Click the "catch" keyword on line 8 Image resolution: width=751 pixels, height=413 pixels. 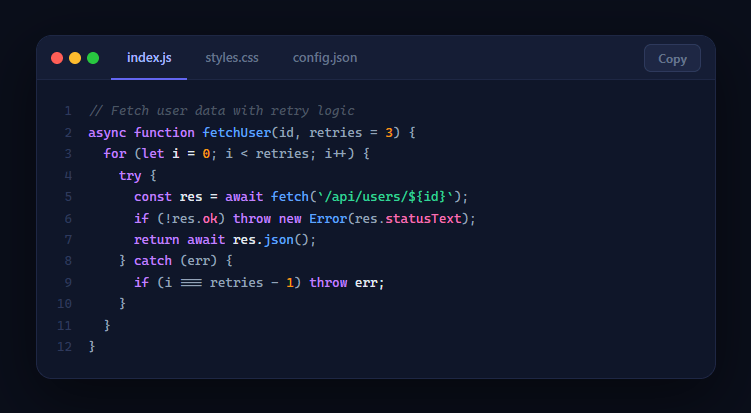pos(153,261)
